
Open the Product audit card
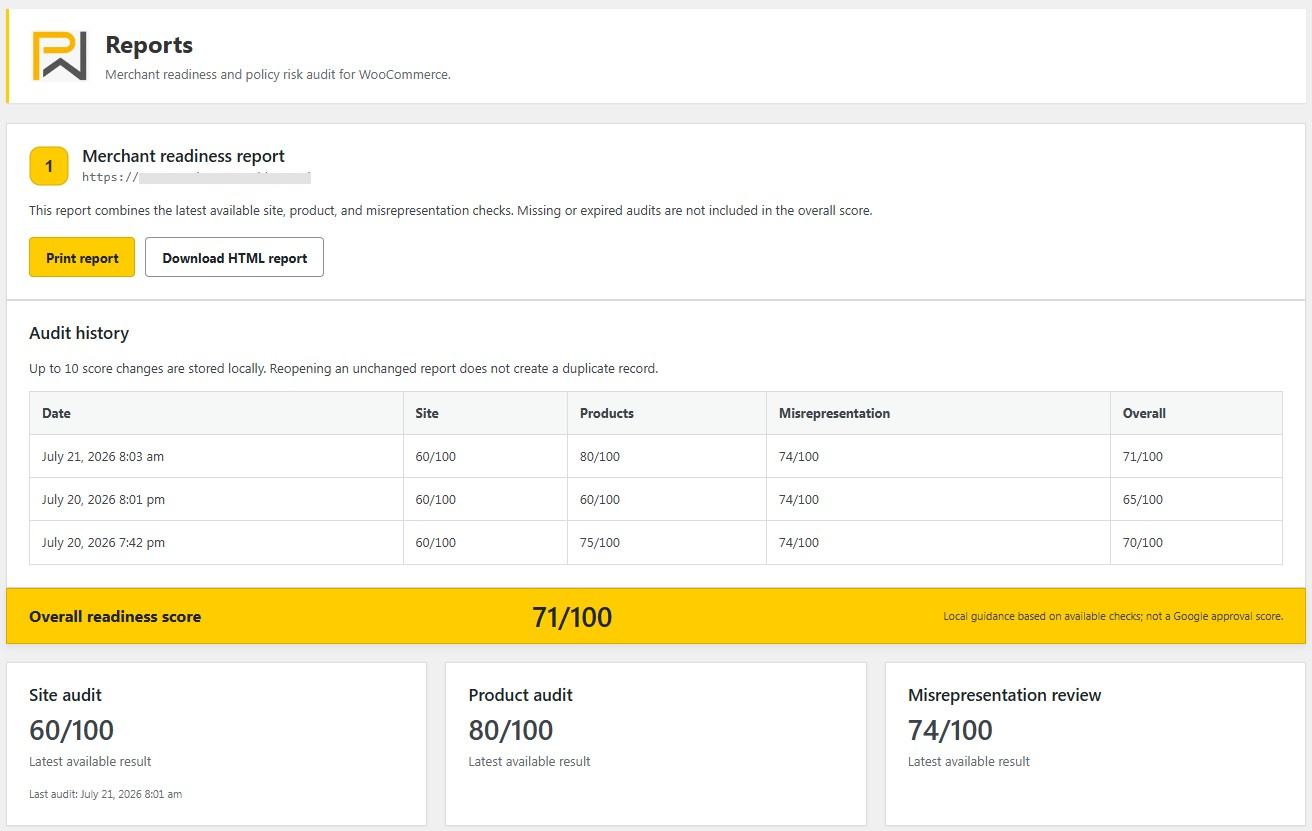[x=656, y=744]
